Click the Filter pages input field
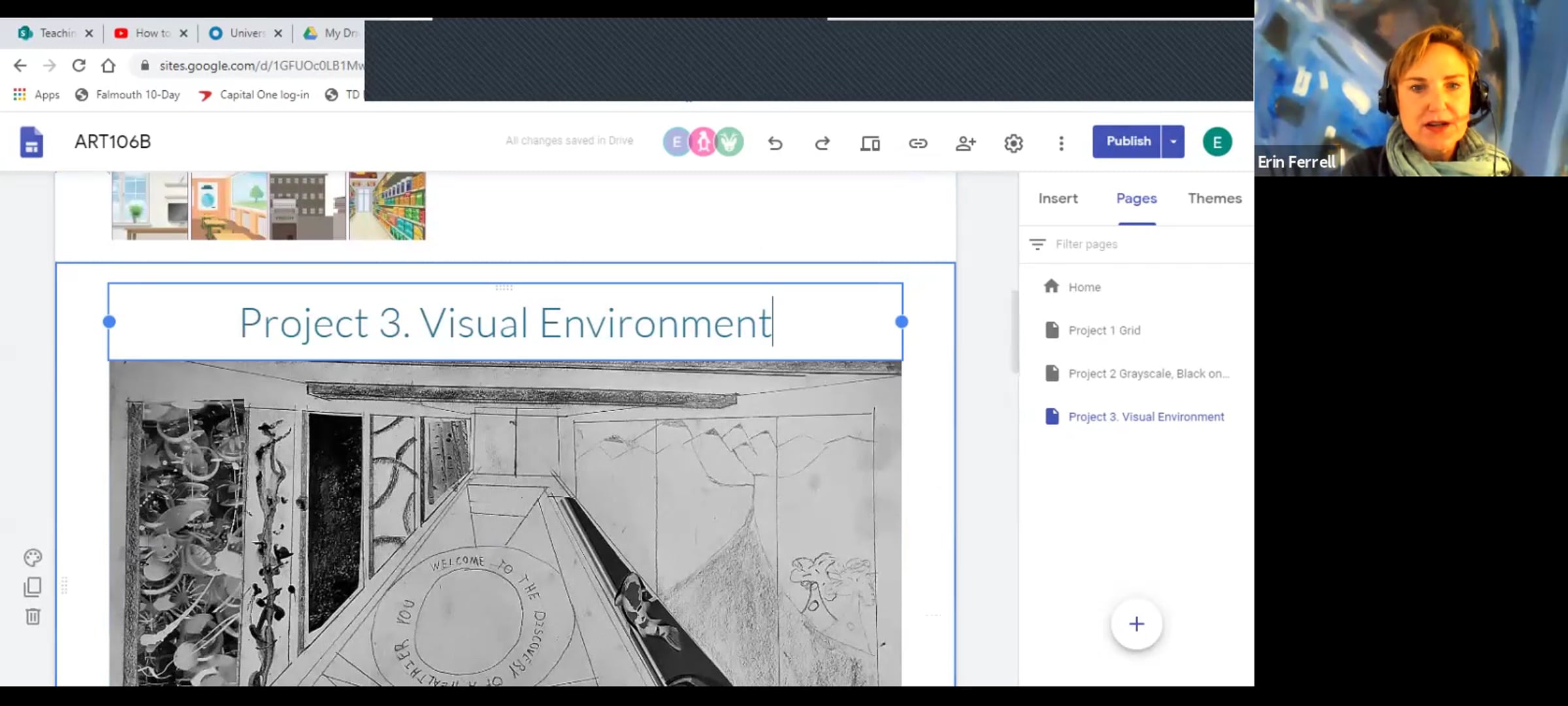Viewport: 1568px width, 706px height. [1137, 244]
